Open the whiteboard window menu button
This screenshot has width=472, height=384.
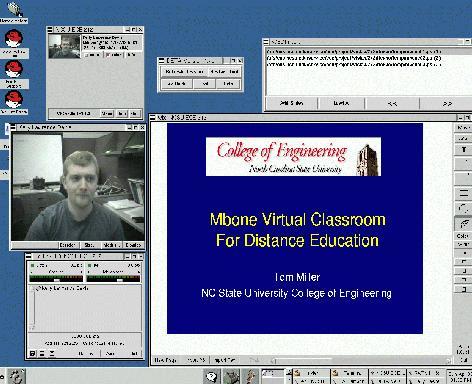(153, 117)
